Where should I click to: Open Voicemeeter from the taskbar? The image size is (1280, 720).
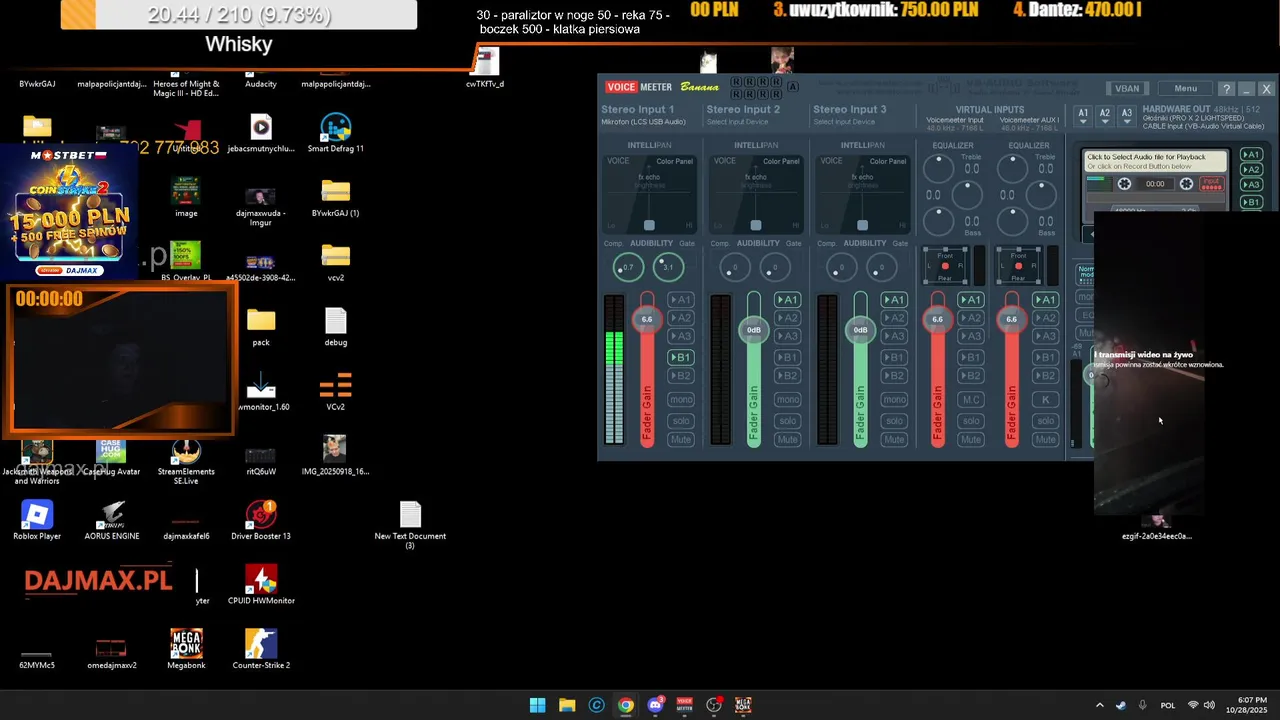[685, 705]
